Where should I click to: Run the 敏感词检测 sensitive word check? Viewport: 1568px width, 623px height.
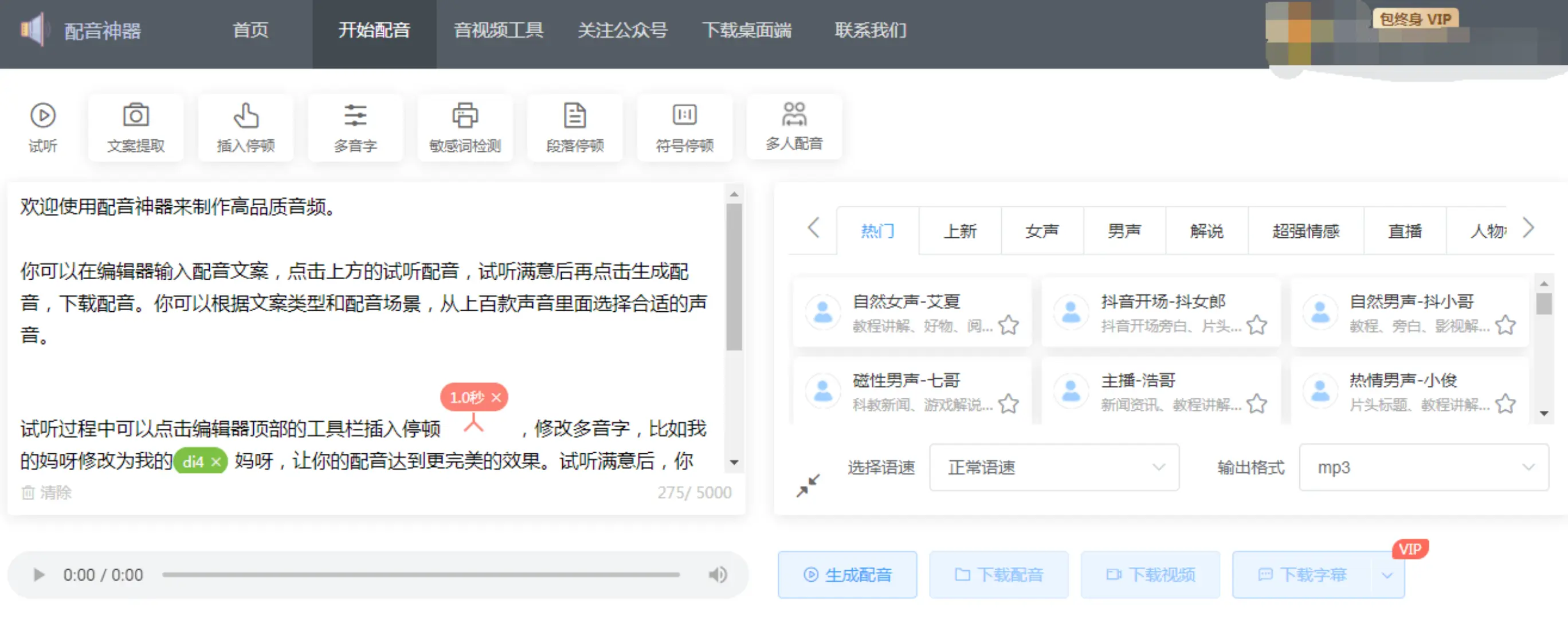coord(465,116)
